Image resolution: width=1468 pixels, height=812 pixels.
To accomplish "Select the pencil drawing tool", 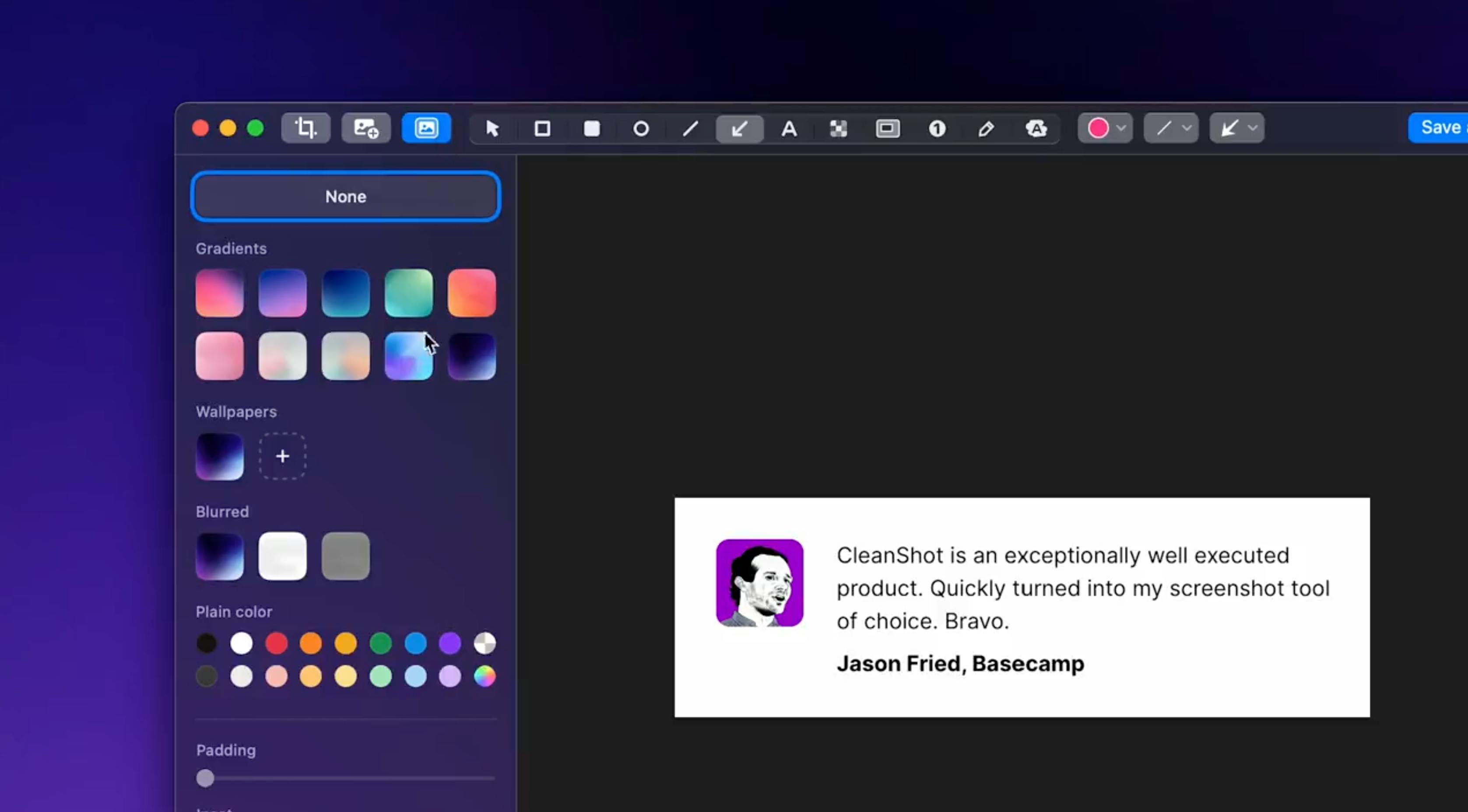I will click(x=987, y=129).
